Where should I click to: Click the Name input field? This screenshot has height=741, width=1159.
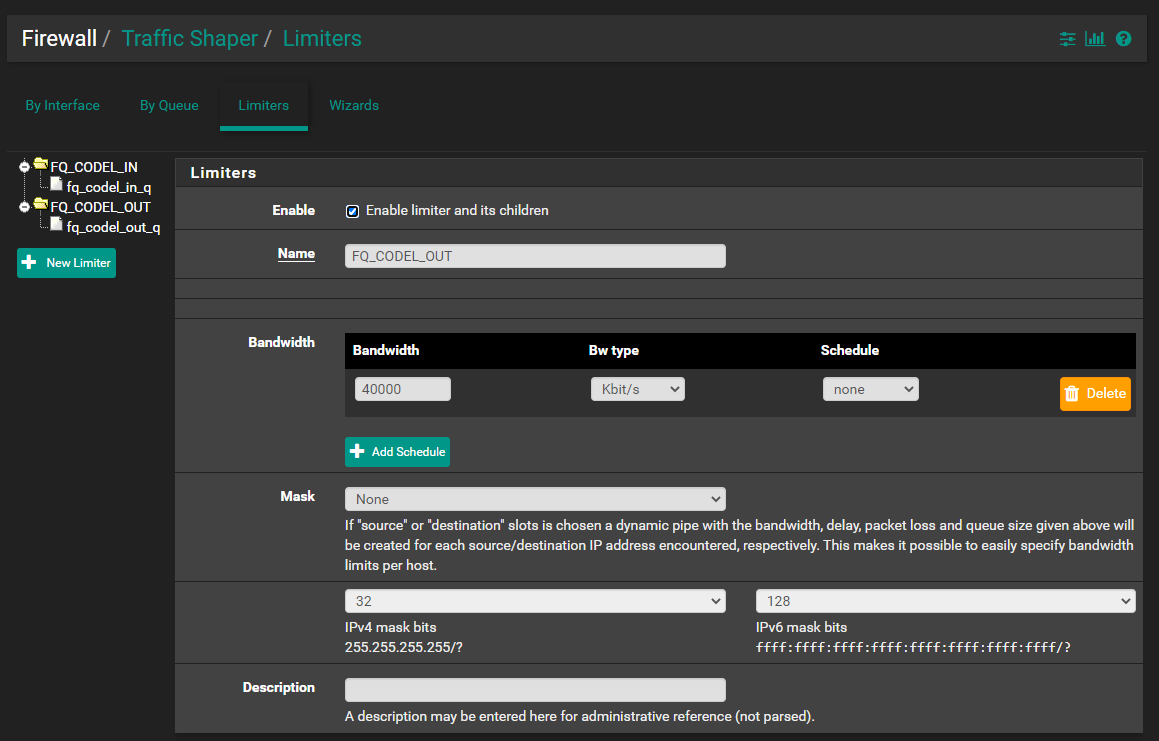pyautogui.click(x=535, y=256)
